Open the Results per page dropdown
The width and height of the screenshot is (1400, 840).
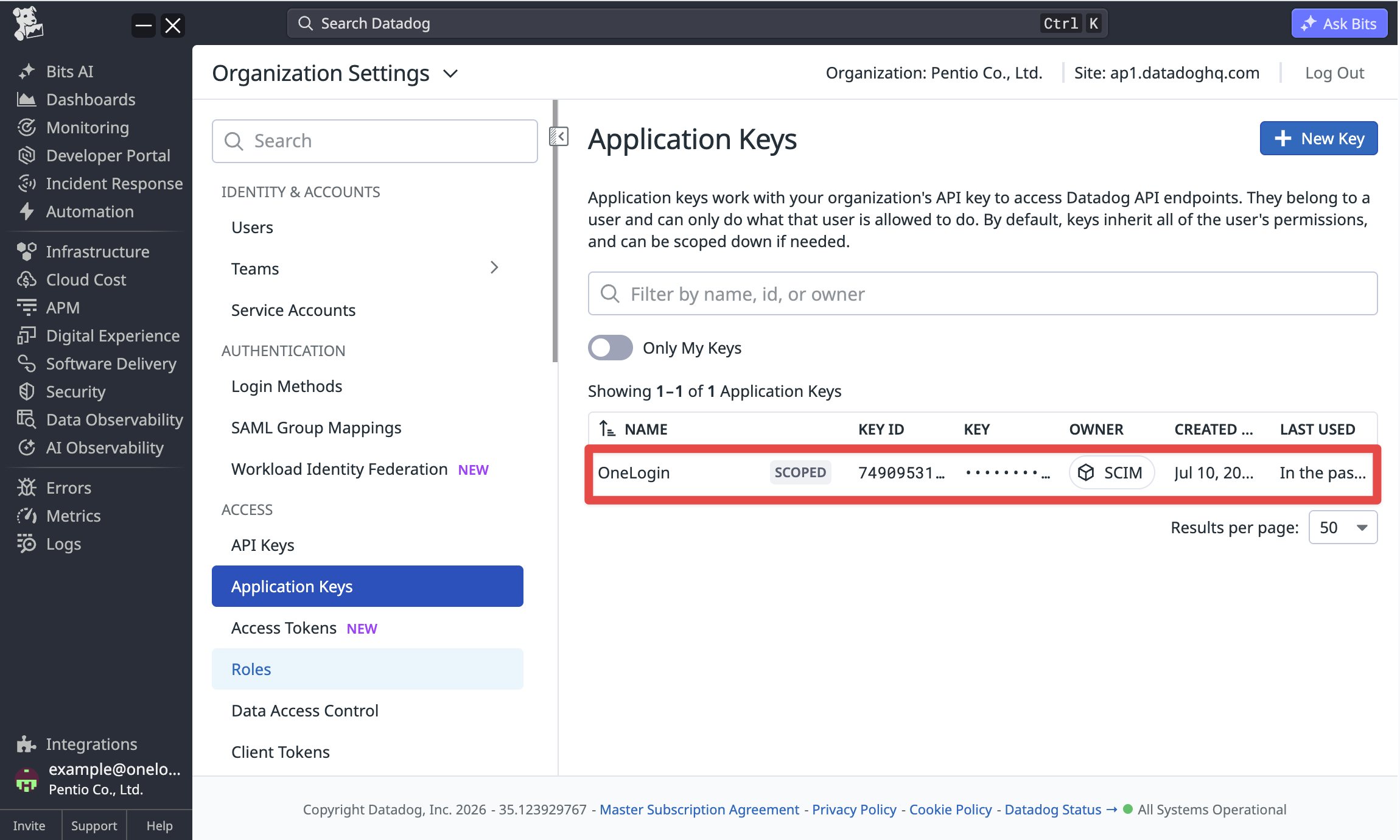1343,527
